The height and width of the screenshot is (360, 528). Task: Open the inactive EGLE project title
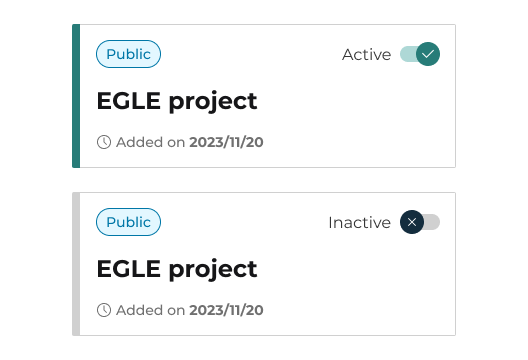pos(177,269)
